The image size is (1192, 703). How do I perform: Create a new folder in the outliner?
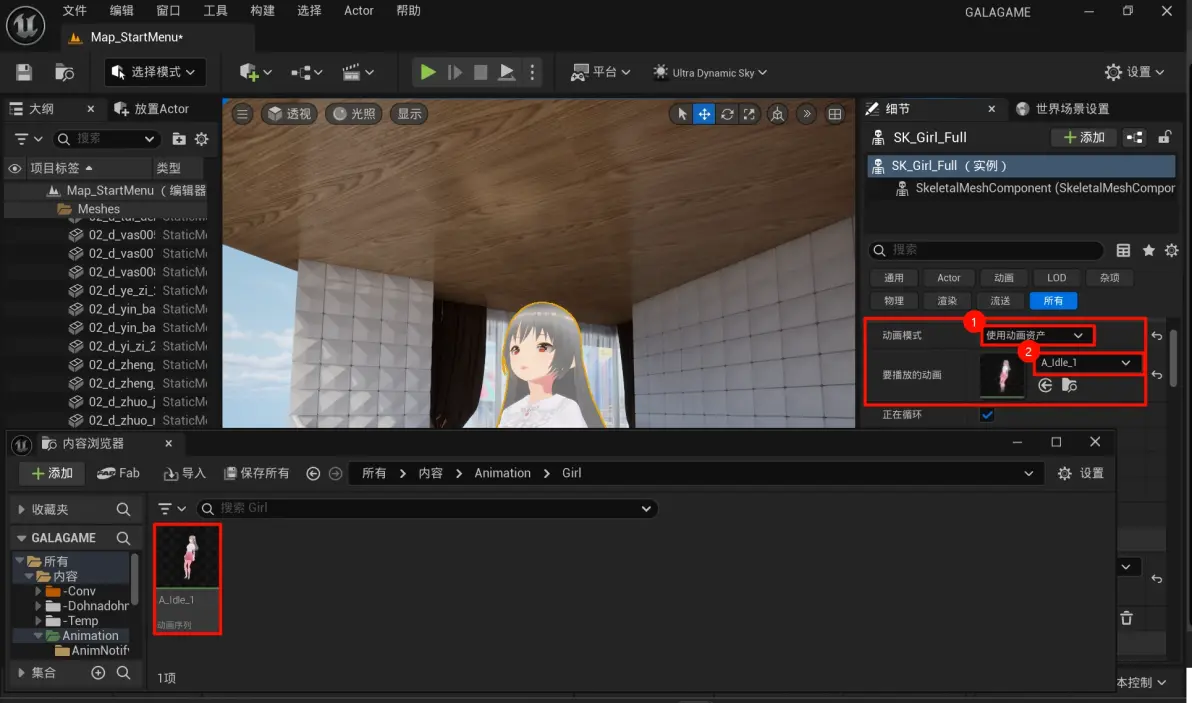tap(179, 139)
